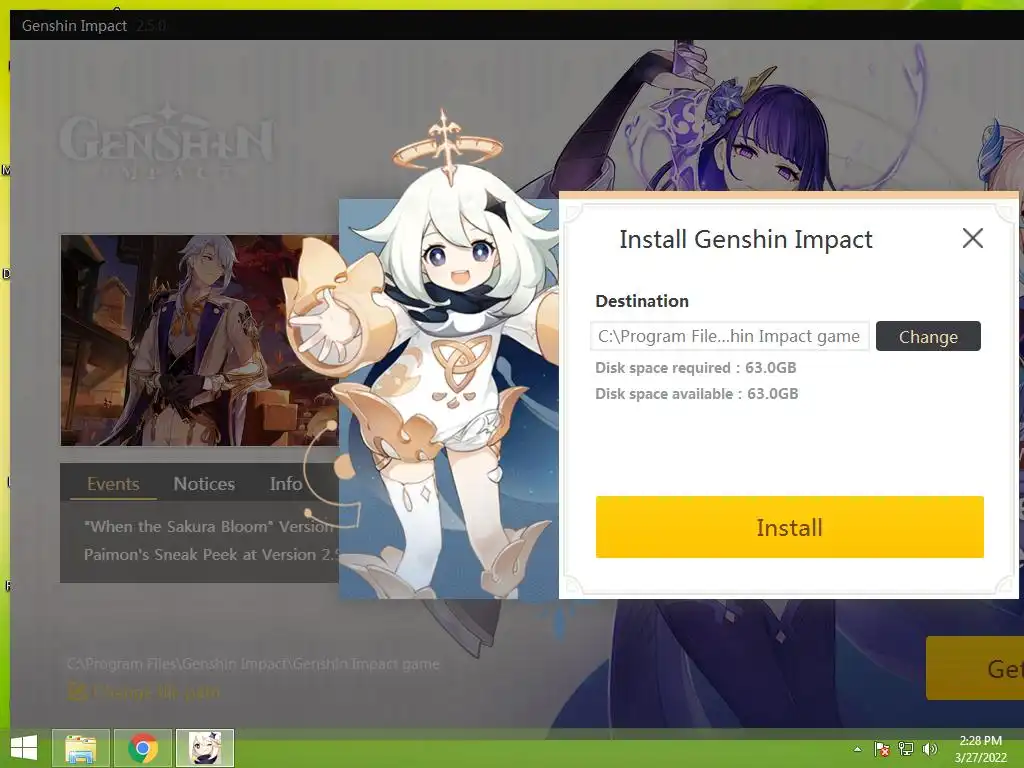This screenshot has width=1024, height=768.
Task: Click the Change destination button
Action: pos(928,336)
